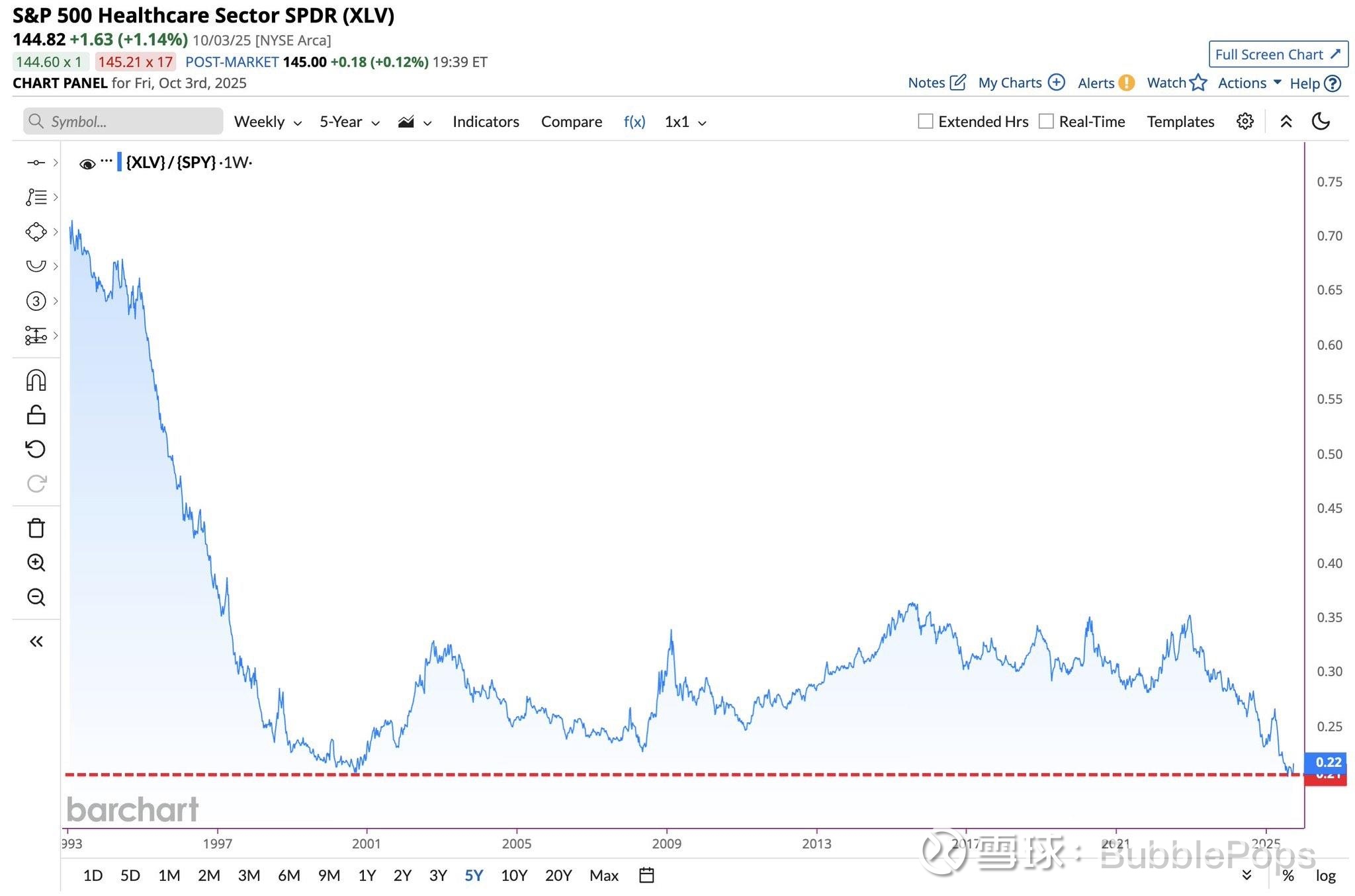The width and height of the screenshot is (1355, 896).
Task: Open the date range calendar icon
Action: pos(646,875)
